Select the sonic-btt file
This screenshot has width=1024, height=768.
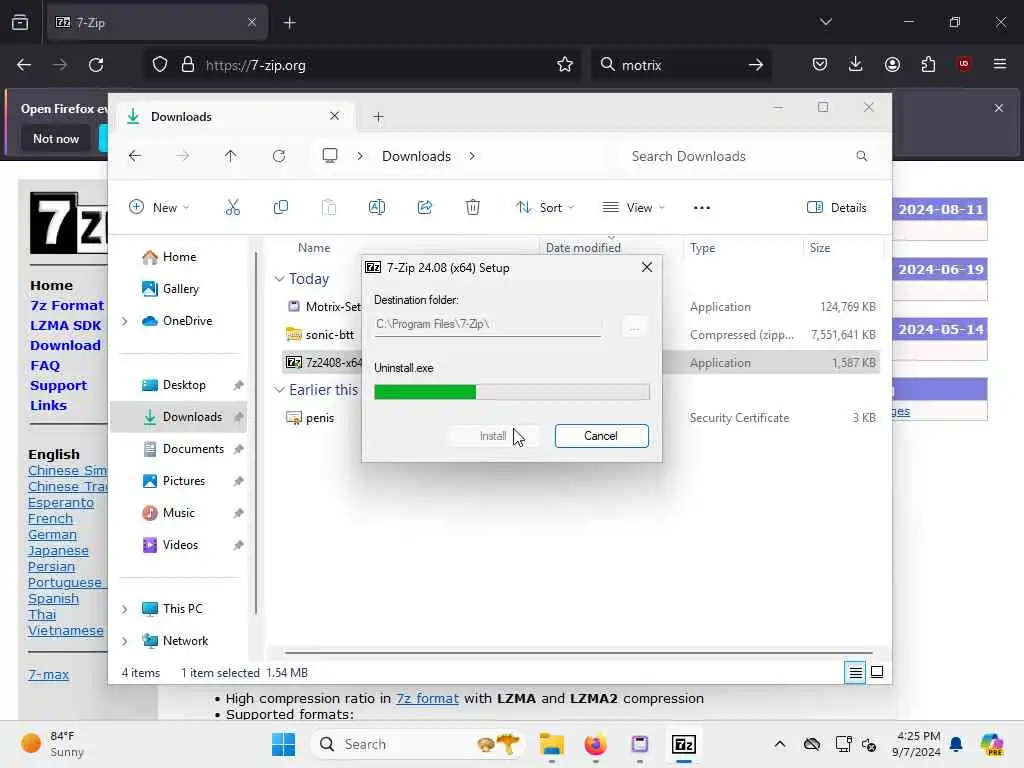click(330, 334)
